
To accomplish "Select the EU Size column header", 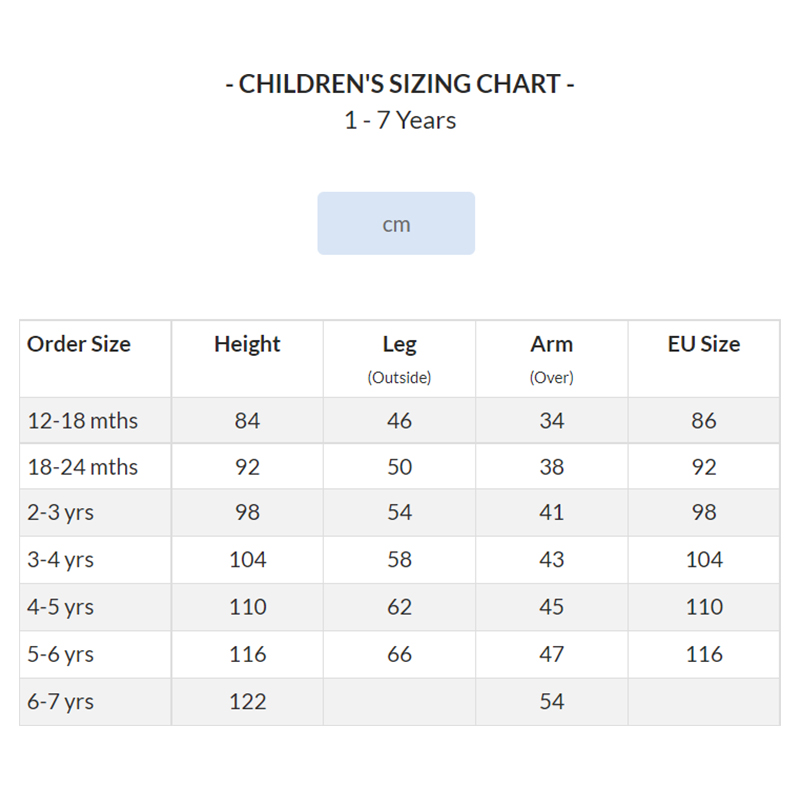I will coord(704,344).
